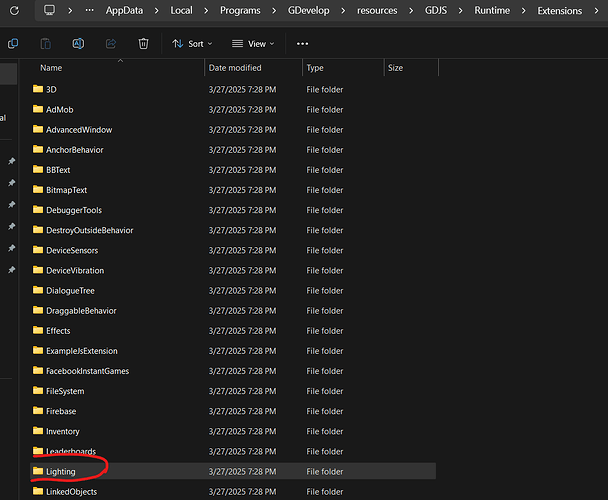Click the Refresh icon in address bar
The width and height of the screenshot is (608, 500).
click(14, 11)
